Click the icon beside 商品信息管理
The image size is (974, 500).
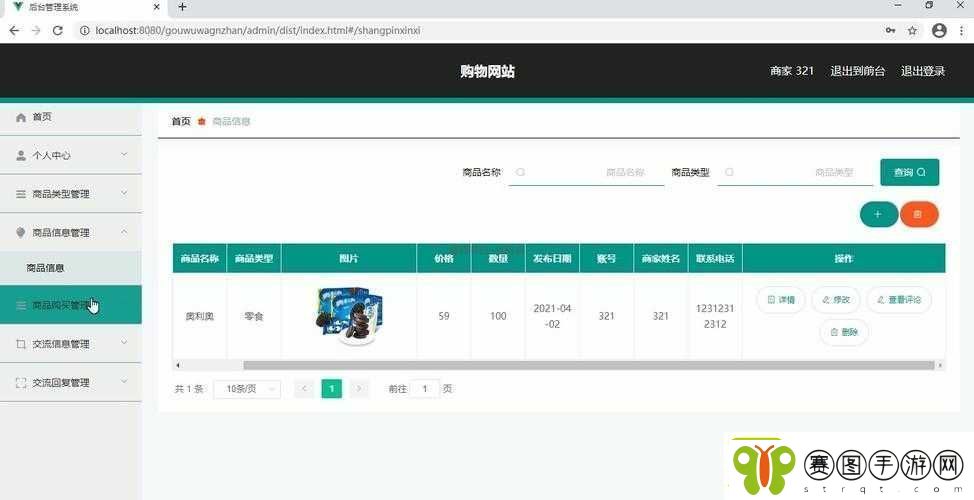coord(21,232)
